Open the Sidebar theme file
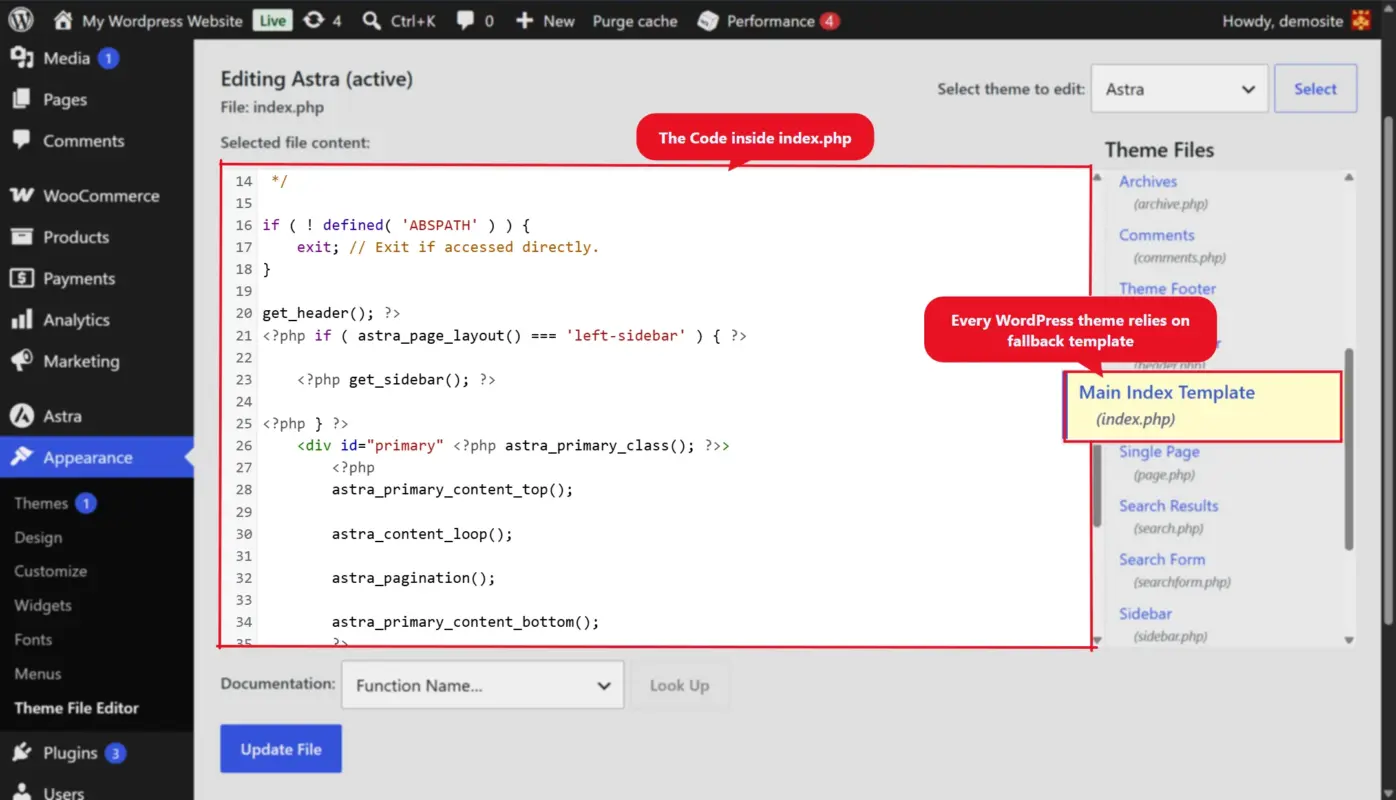Screen dimensions: 1396x800 1145,613
